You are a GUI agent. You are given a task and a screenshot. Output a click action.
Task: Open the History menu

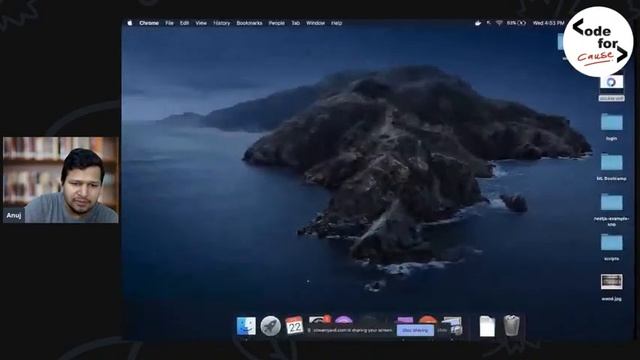[x=222, y=23]
